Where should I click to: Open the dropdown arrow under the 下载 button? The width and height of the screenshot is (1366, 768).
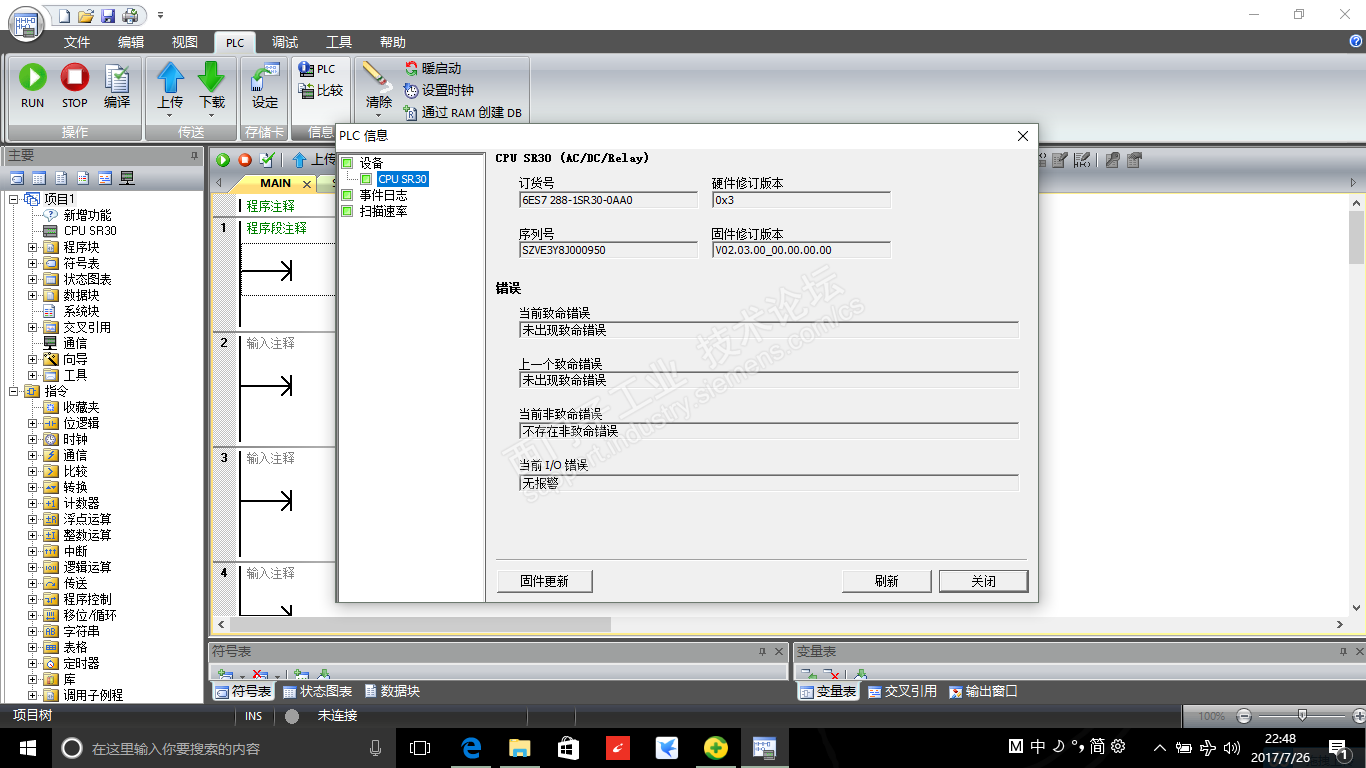click(212, 115)
